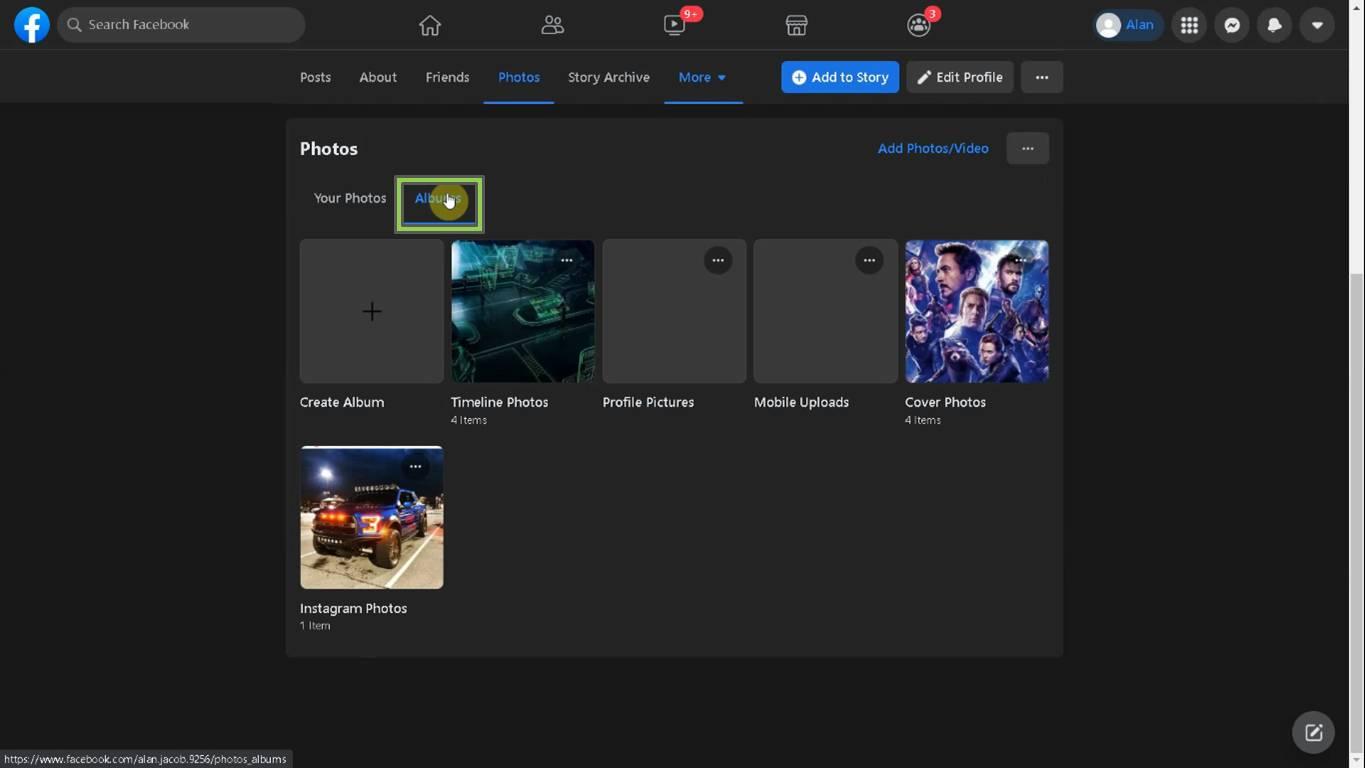Open the Instagram Photos album thumbnail

pyautogui.click(x=371, y=517)
